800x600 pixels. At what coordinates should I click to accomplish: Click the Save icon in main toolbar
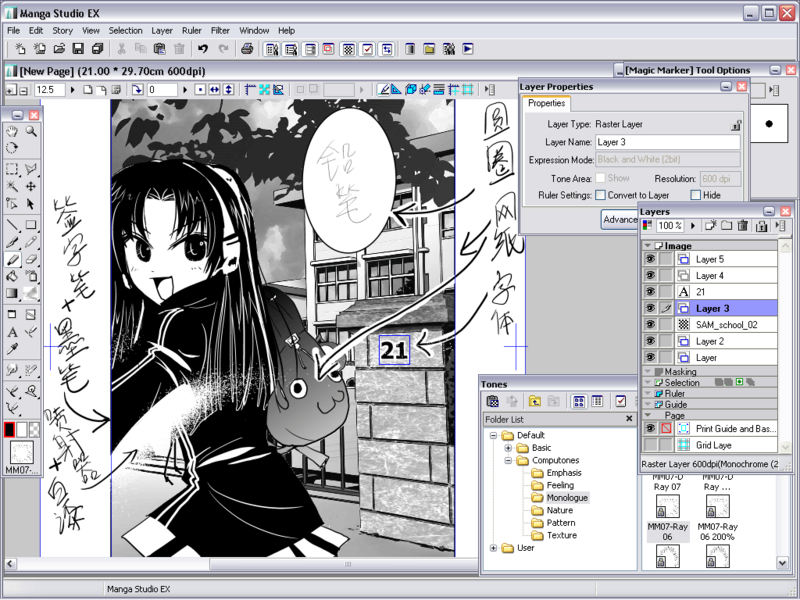click(78, 49)
